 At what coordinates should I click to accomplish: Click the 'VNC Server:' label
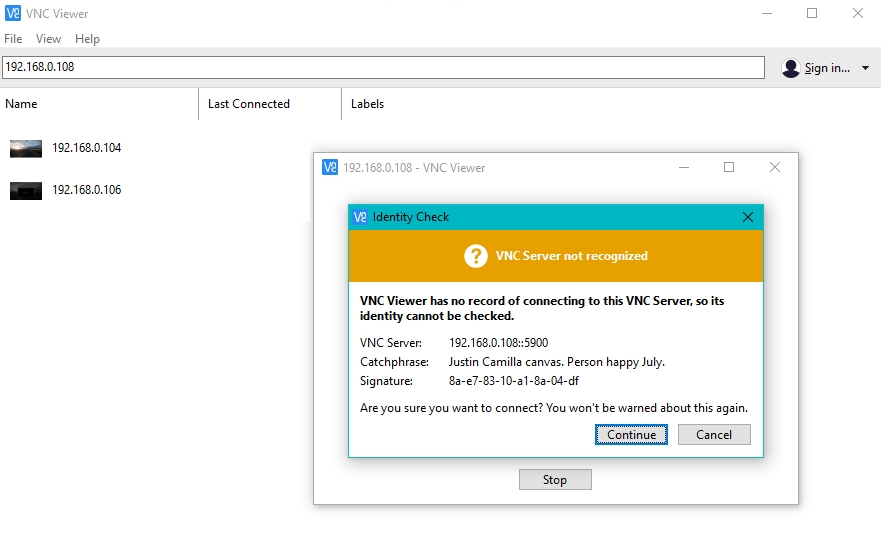391,343
